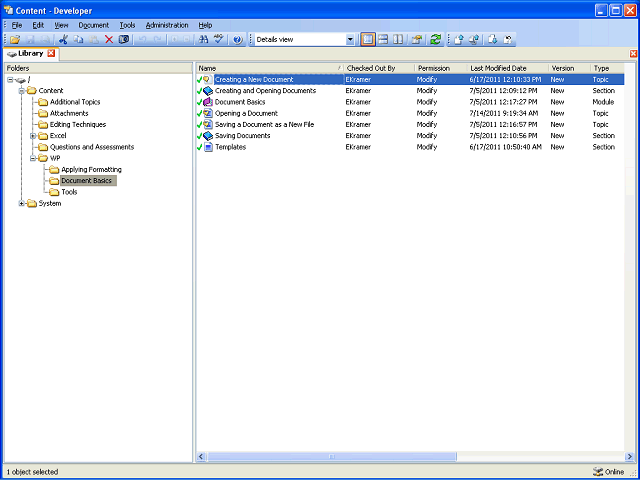The width and height of the screenshot is (640, 480).
Task: Expand the System folder node
Action: [x=22, y=203]
